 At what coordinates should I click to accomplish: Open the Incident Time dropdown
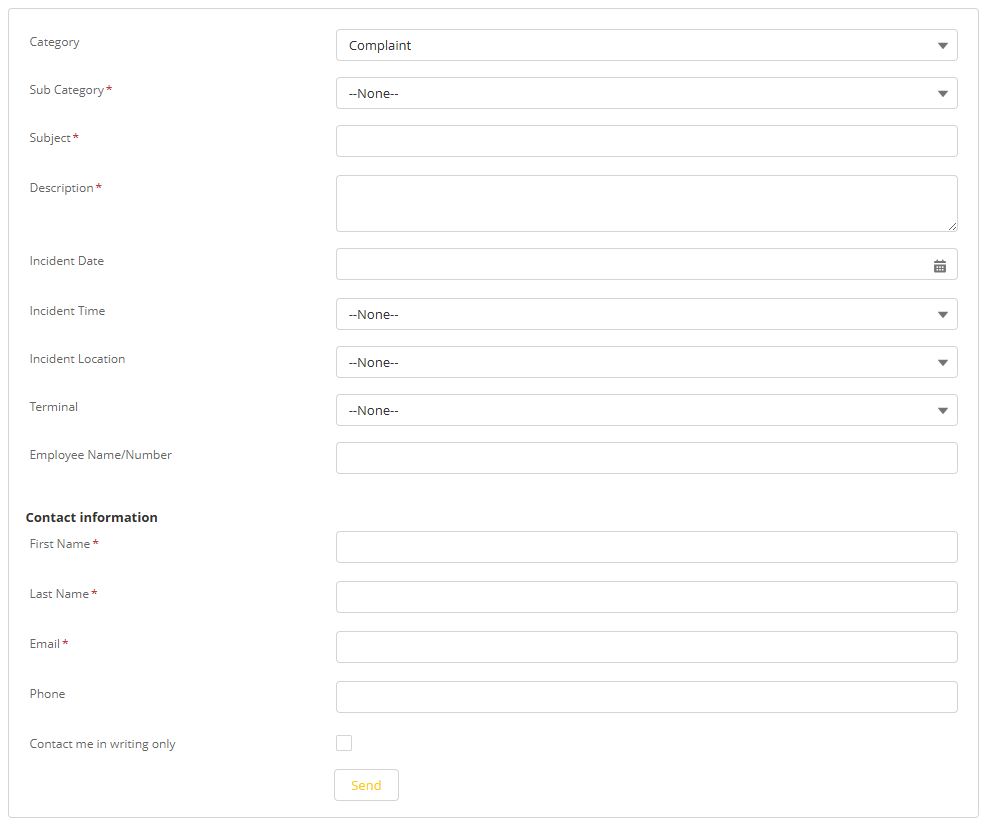[646, 315]
